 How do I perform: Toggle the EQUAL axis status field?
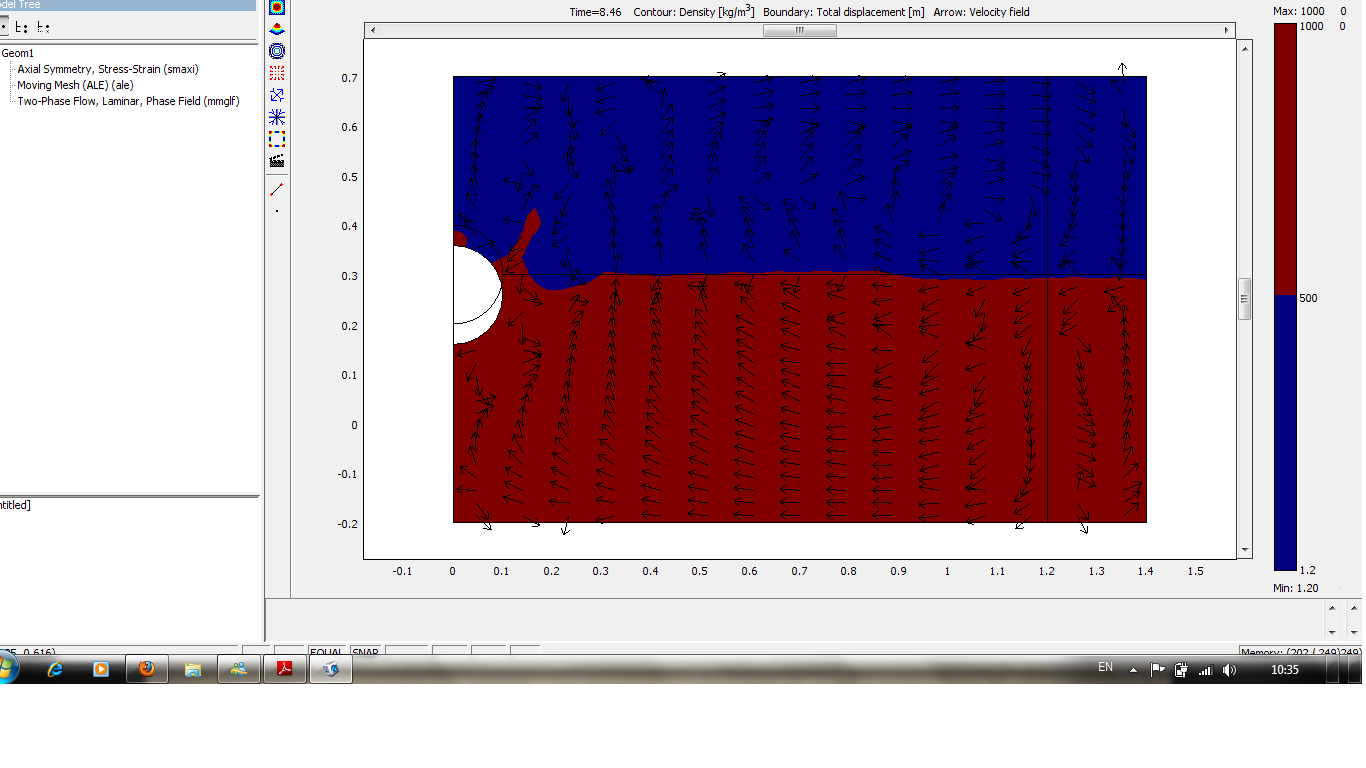pos(326,652)
